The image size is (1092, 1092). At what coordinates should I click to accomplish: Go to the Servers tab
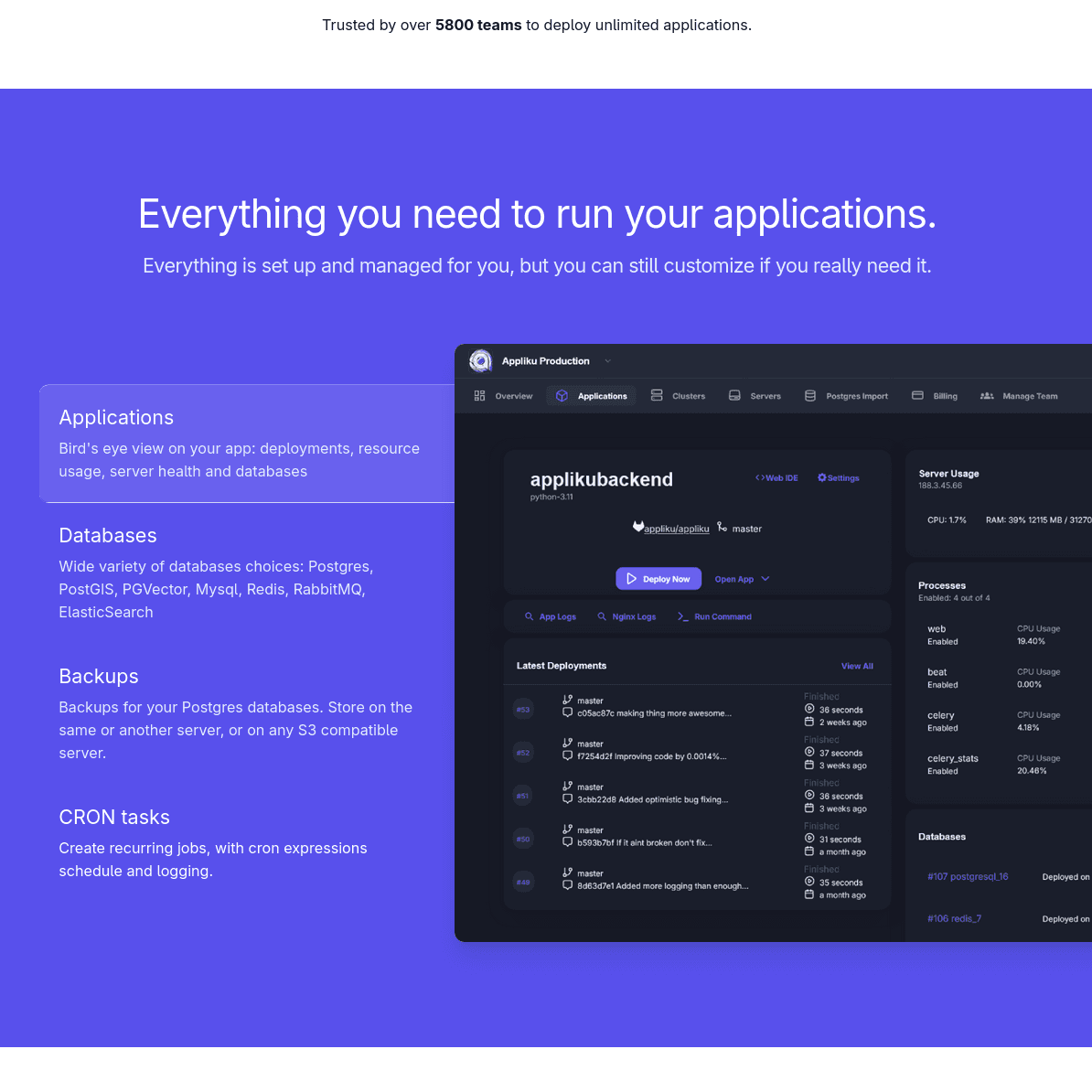(x=755, y=396)
